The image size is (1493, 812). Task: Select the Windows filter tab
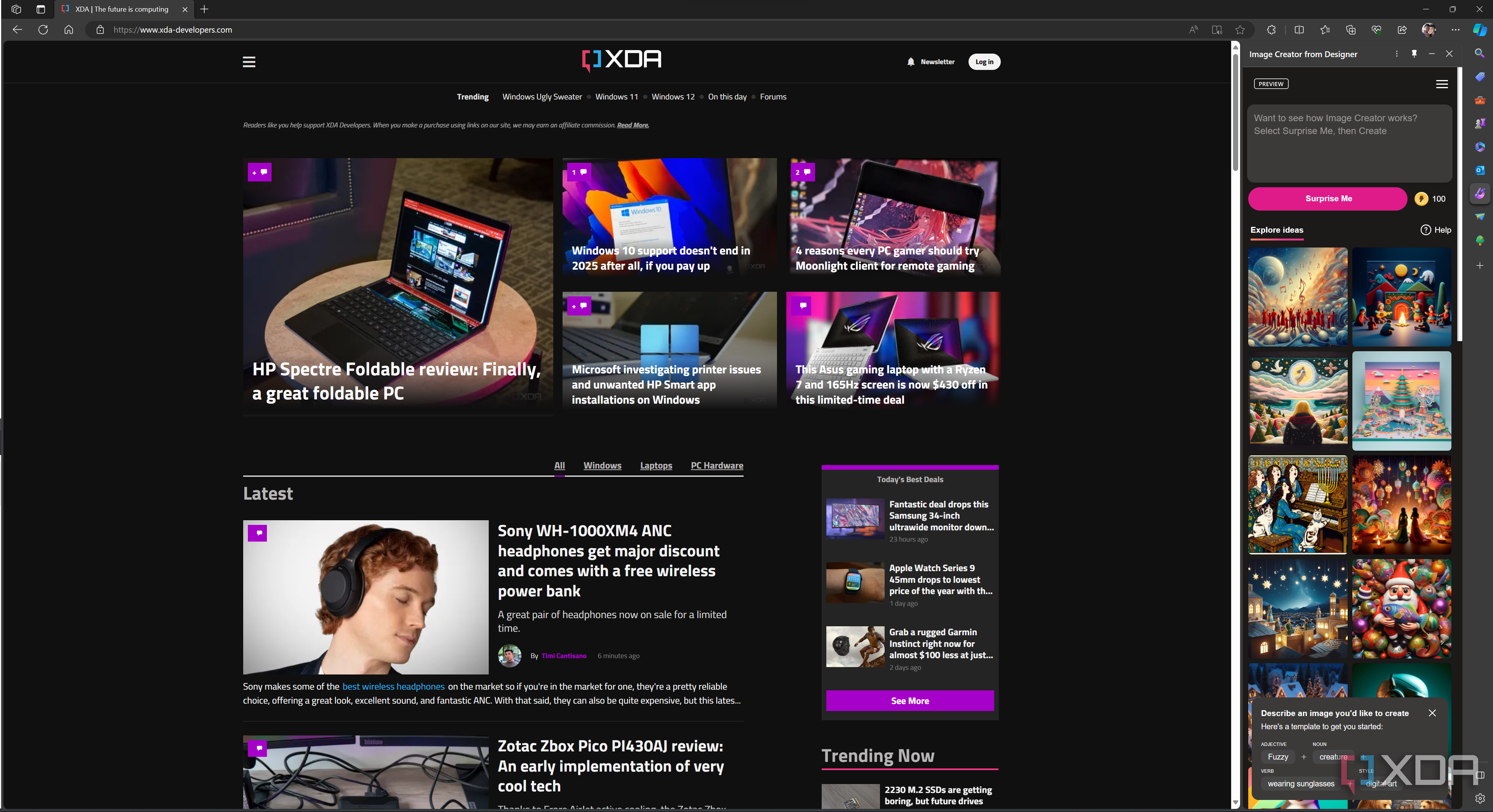click(602, 465)
